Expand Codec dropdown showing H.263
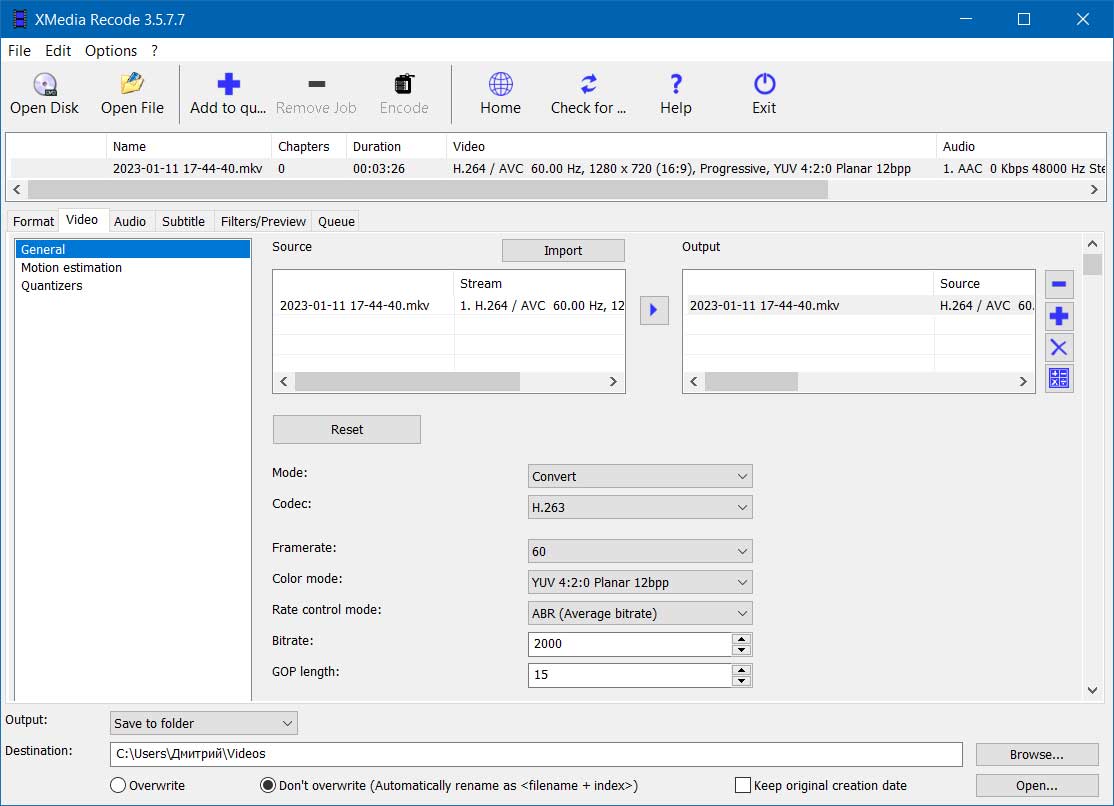This screenshot has width=1114, height=806. [x=639, y=507]
